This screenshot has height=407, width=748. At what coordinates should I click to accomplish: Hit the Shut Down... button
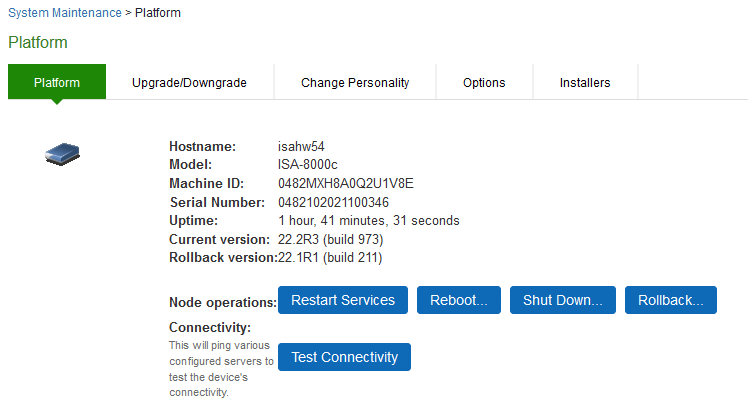click(563, 300)
